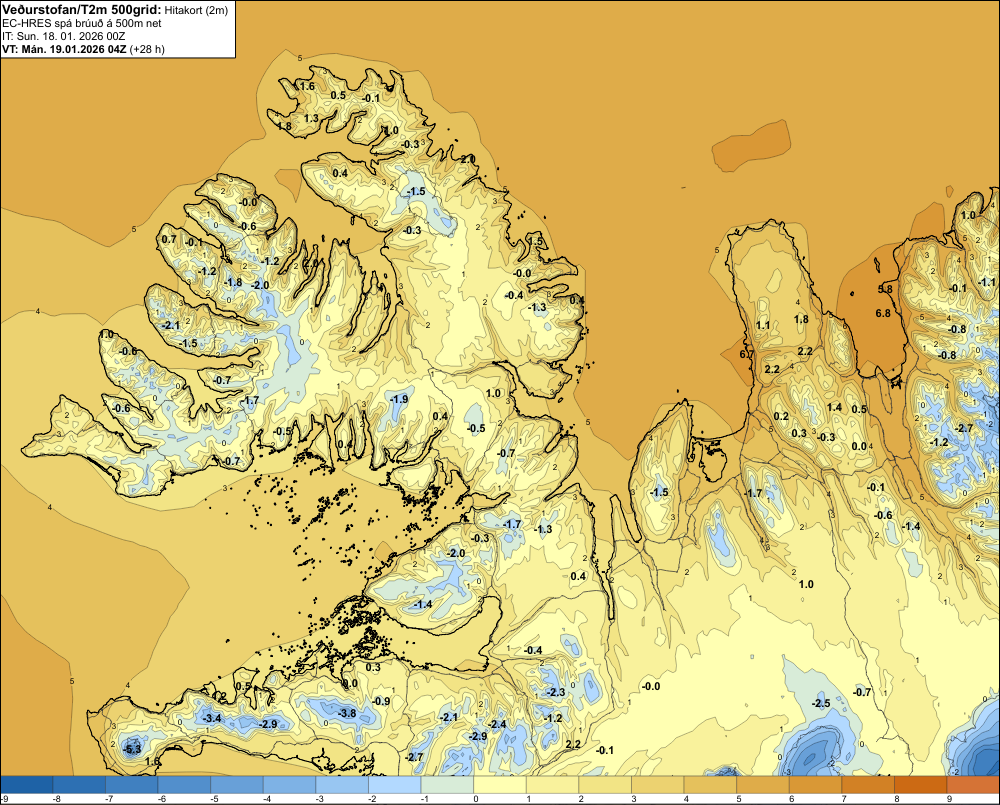
Task: Click the temperature value '-2.4' on the map
Action: click(497, 724)
